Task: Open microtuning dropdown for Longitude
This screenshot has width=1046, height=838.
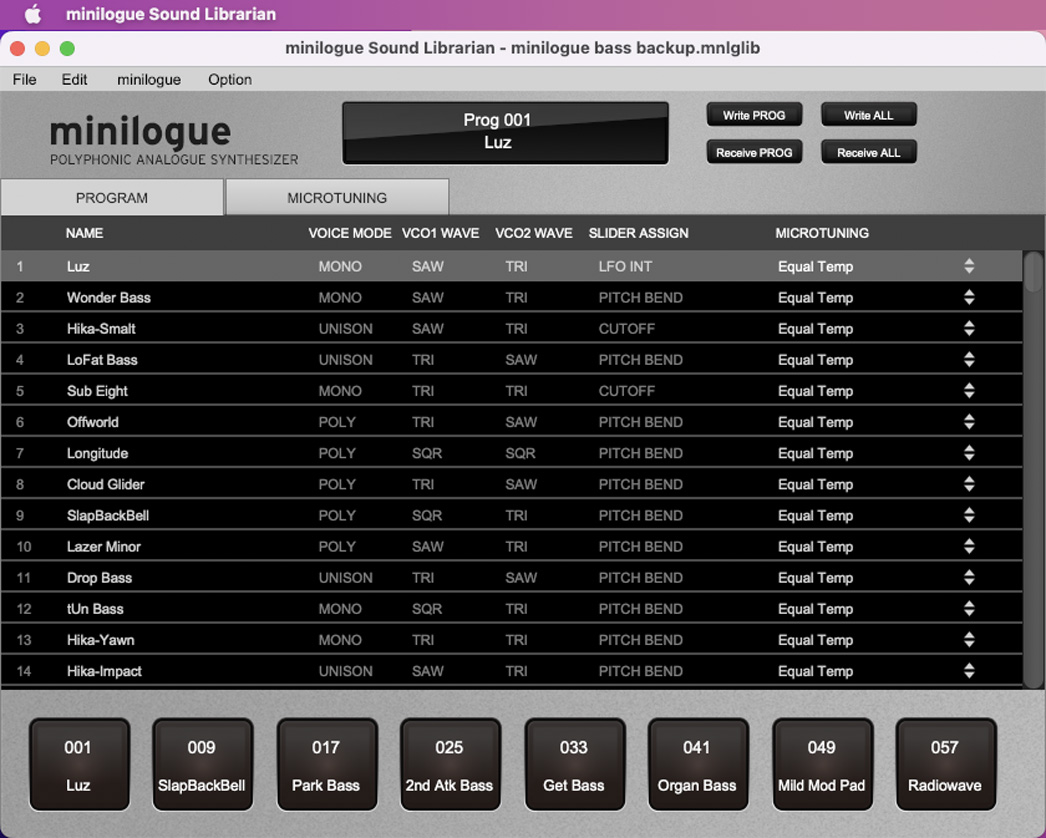Action: [x=969, y=453]
